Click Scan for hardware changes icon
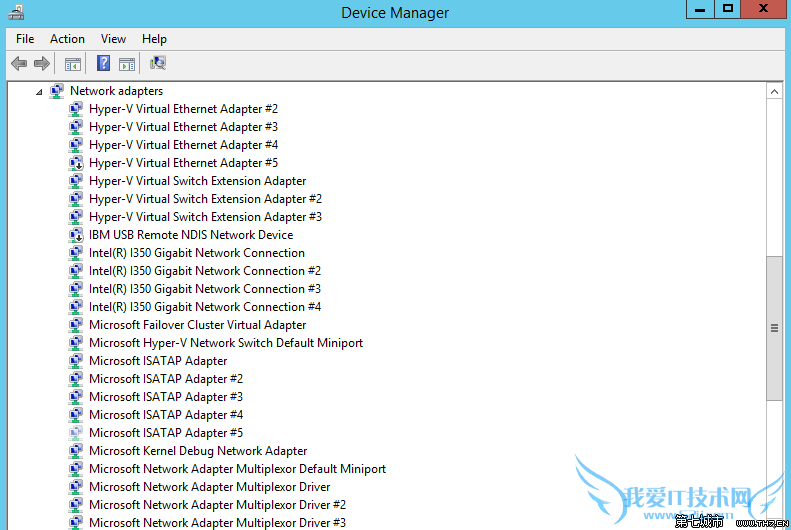Screen dimensions: 791x530 [x=158, y=63]
